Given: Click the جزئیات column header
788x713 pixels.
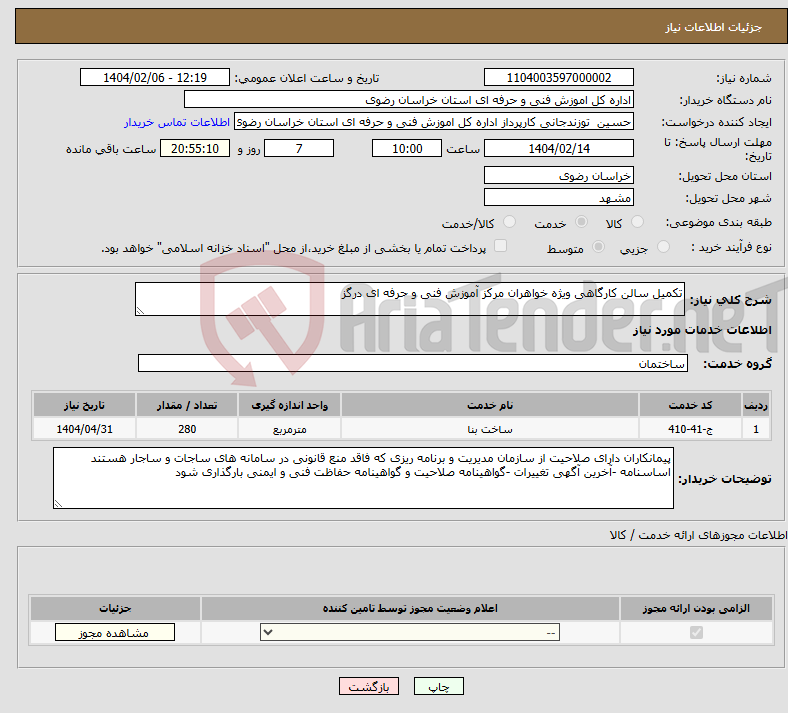Looking at the screenshot, I should click(115, 608).
